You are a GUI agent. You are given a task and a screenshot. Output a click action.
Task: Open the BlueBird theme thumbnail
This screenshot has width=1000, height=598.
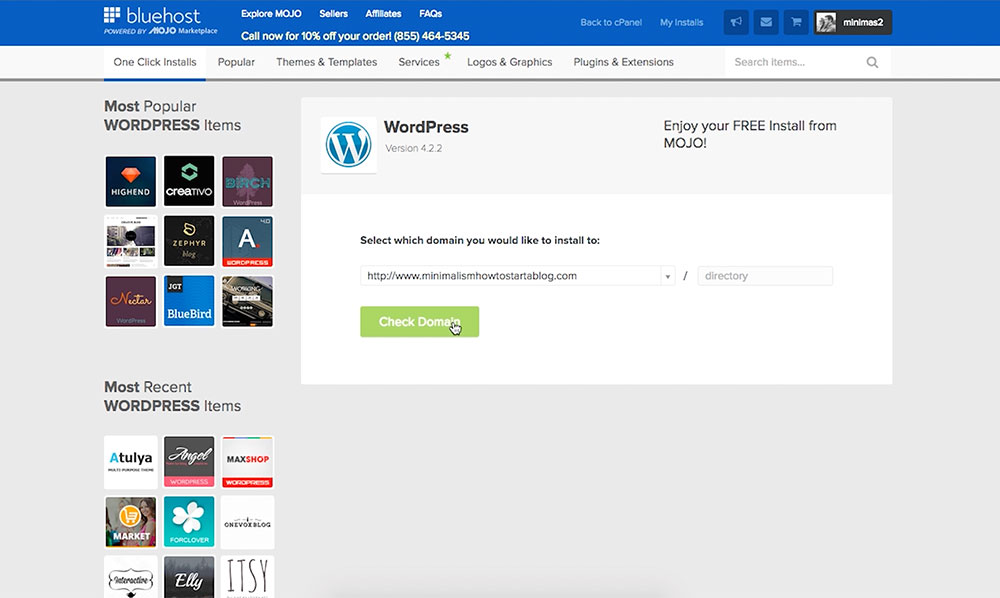tap(189, 301)
